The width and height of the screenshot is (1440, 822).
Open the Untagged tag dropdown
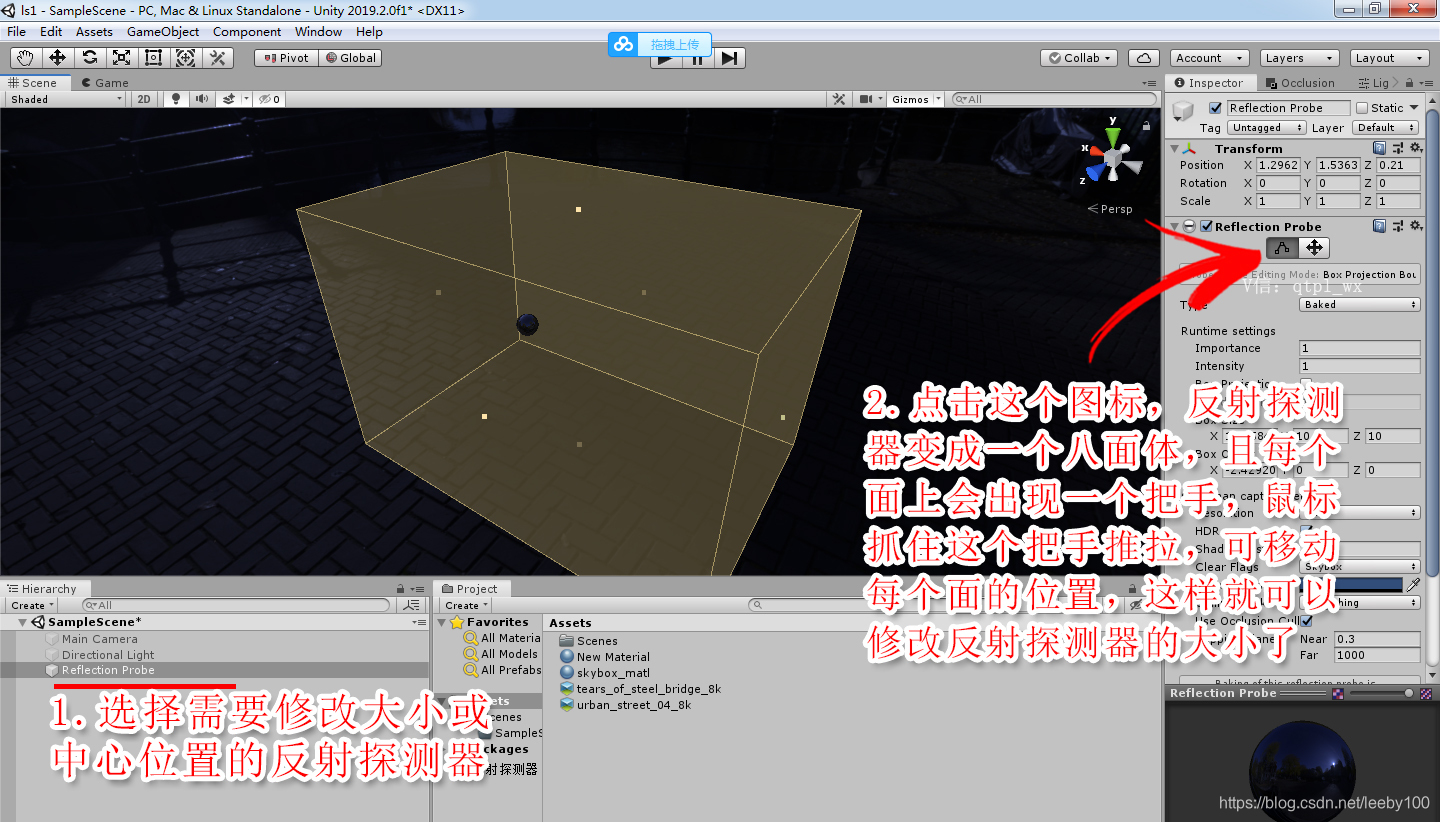[1266, 128]
